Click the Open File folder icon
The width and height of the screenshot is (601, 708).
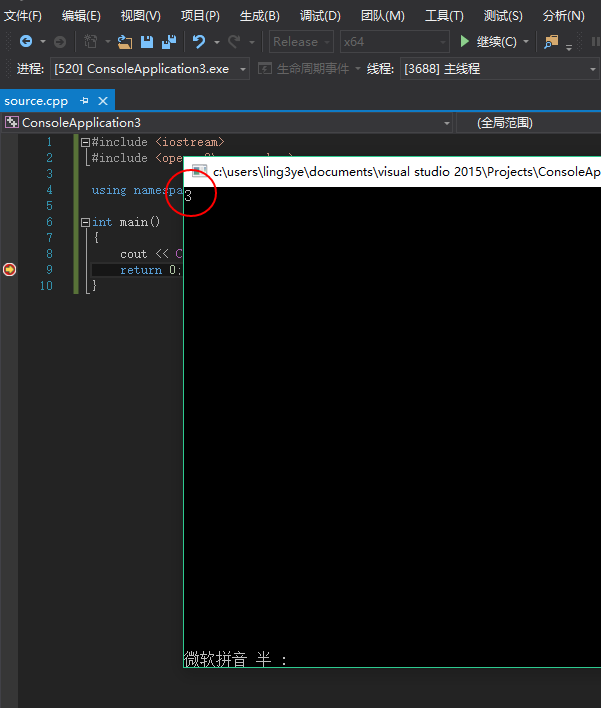124,42
